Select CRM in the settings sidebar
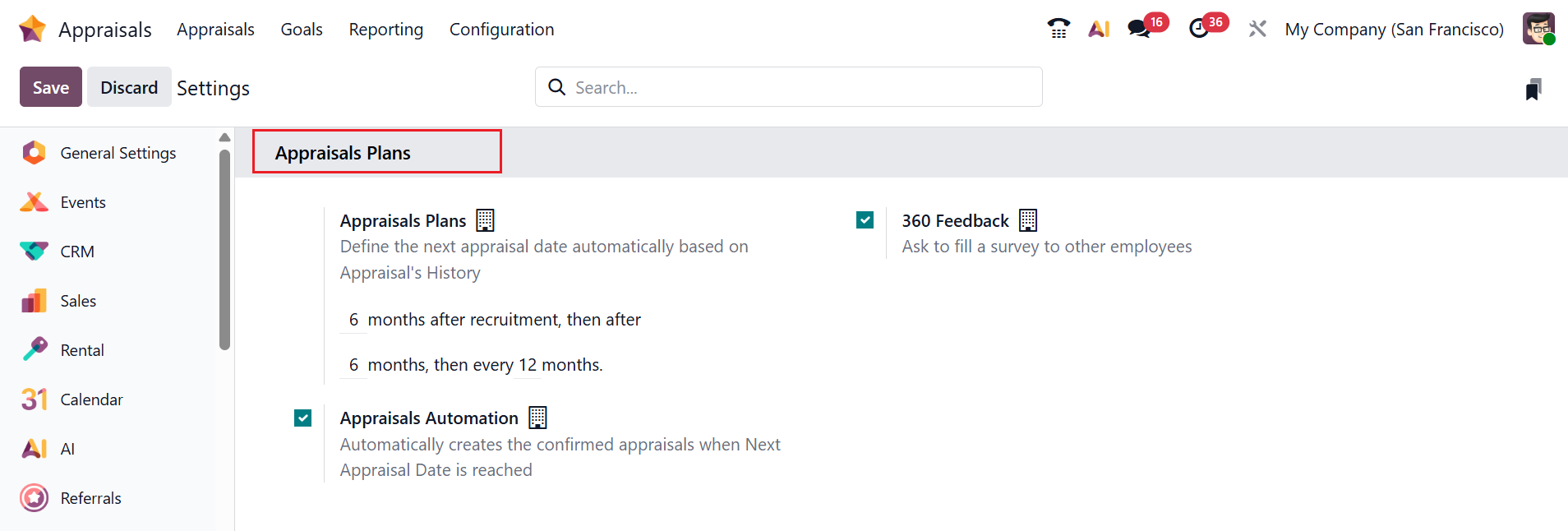 point(77,252)
